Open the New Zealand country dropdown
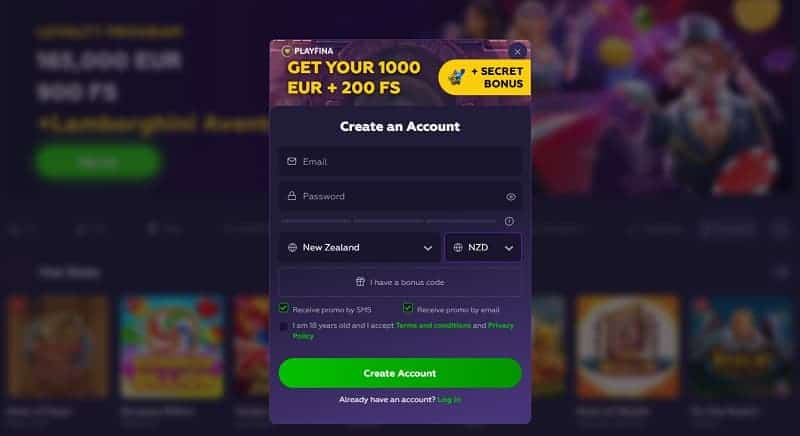Viewport: 800px width, 436px height. pos(360,247)
